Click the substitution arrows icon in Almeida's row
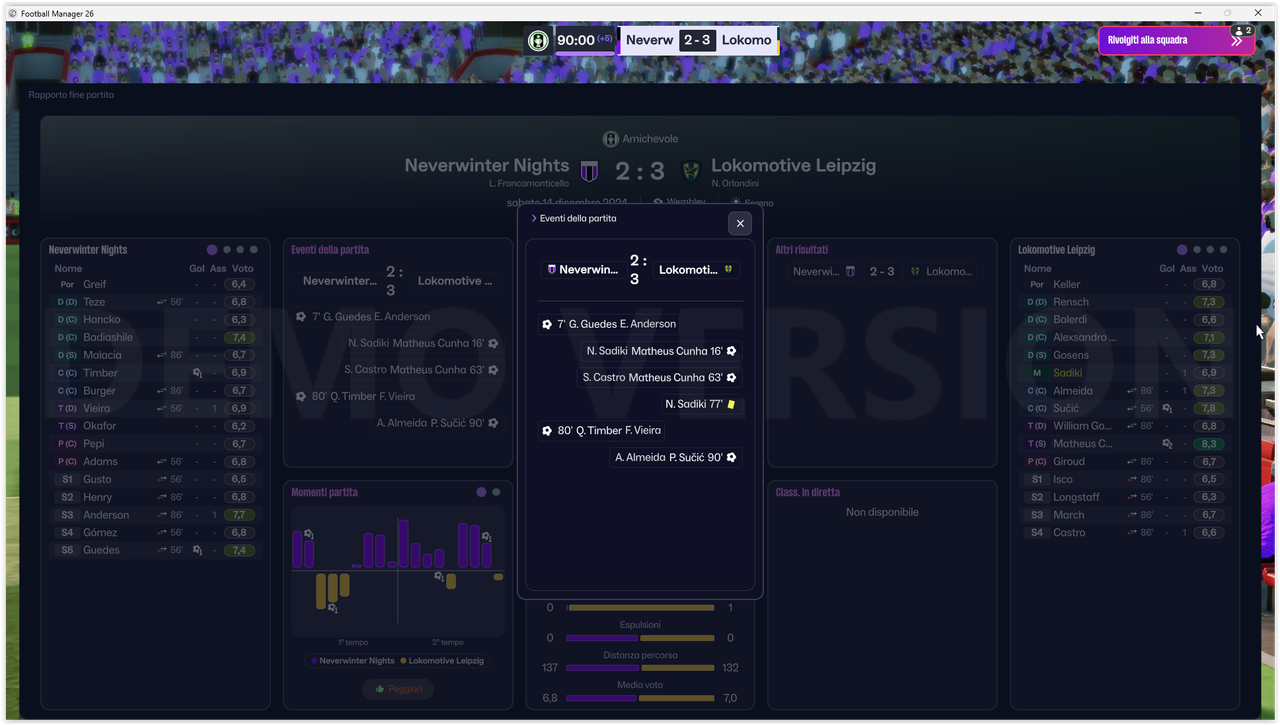 [1132, 391]
